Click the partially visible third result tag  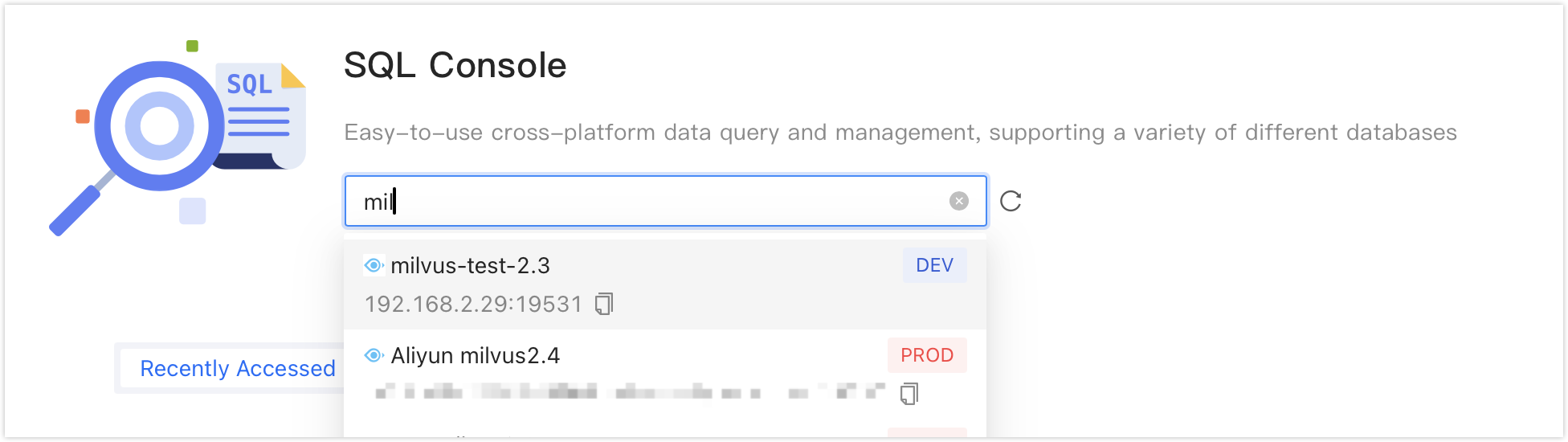927,432
